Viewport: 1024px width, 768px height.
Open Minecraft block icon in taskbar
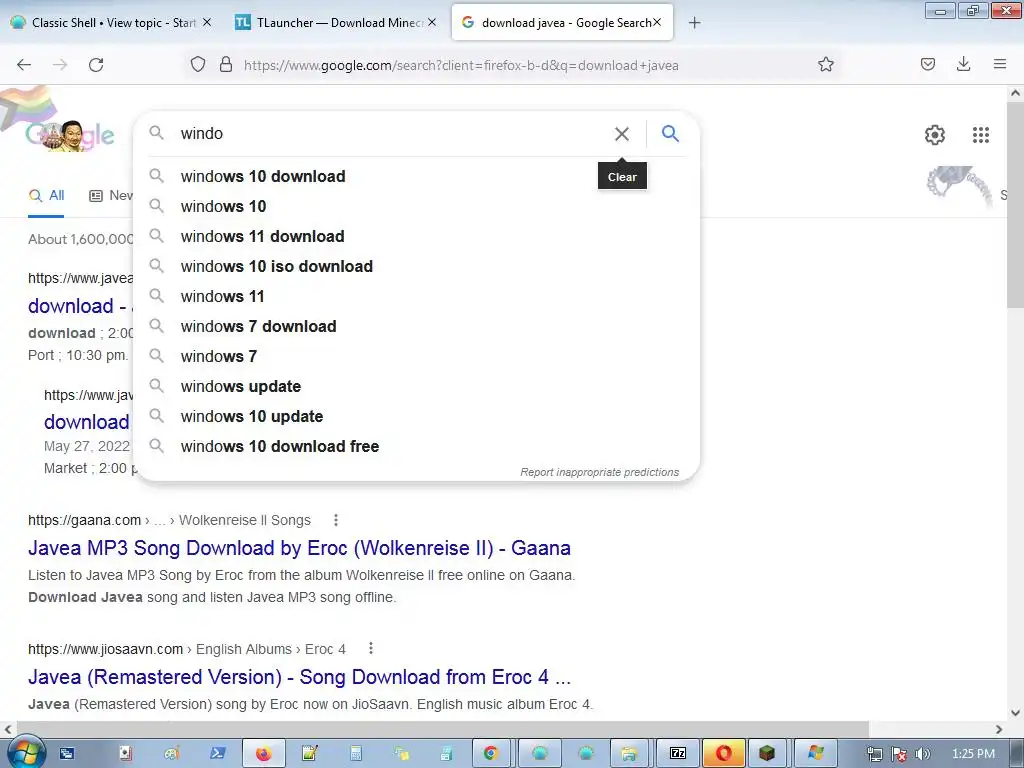[767, 754]
